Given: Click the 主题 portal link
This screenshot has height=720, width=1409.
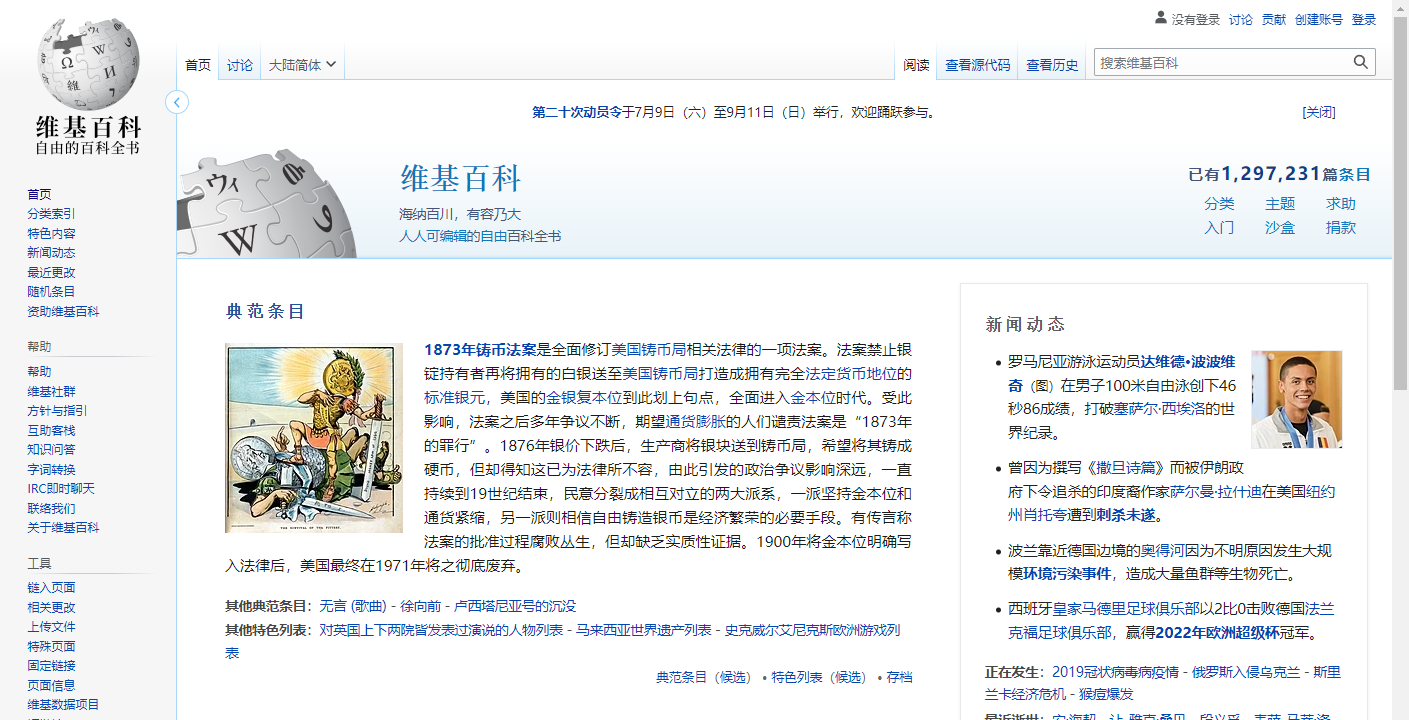Looking at the screenshot, I should (1280, 203).
